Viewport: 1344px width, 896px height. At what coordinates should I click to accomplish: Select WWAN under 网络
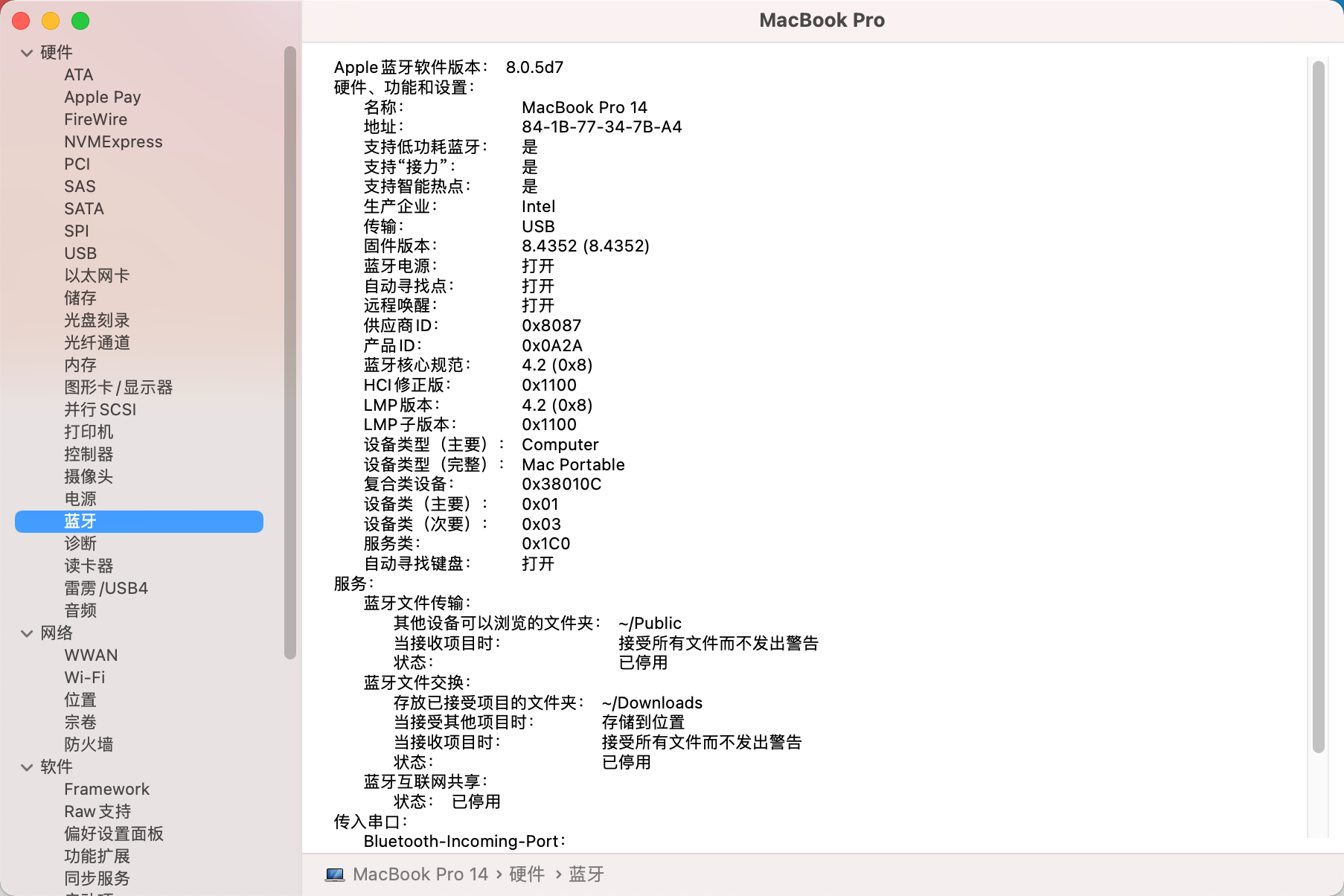click(x=91, y=656)
